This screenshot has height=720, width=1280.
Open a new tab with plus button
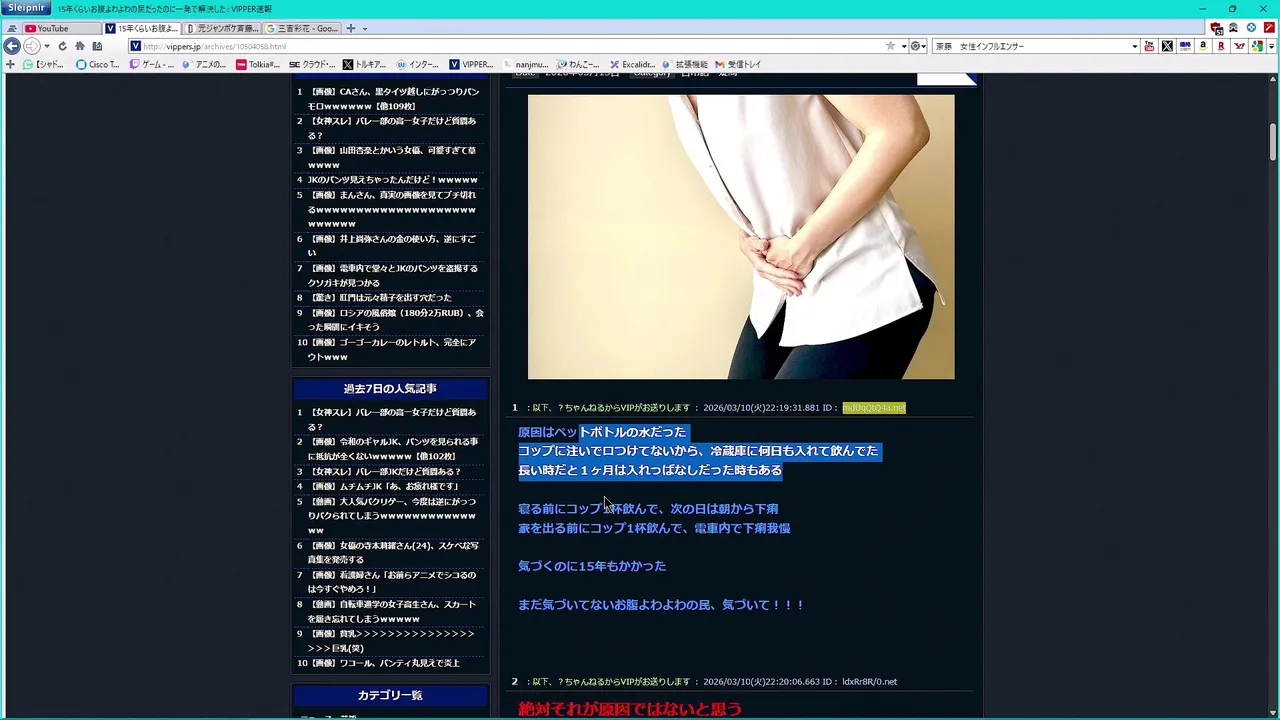click(350, 28)
